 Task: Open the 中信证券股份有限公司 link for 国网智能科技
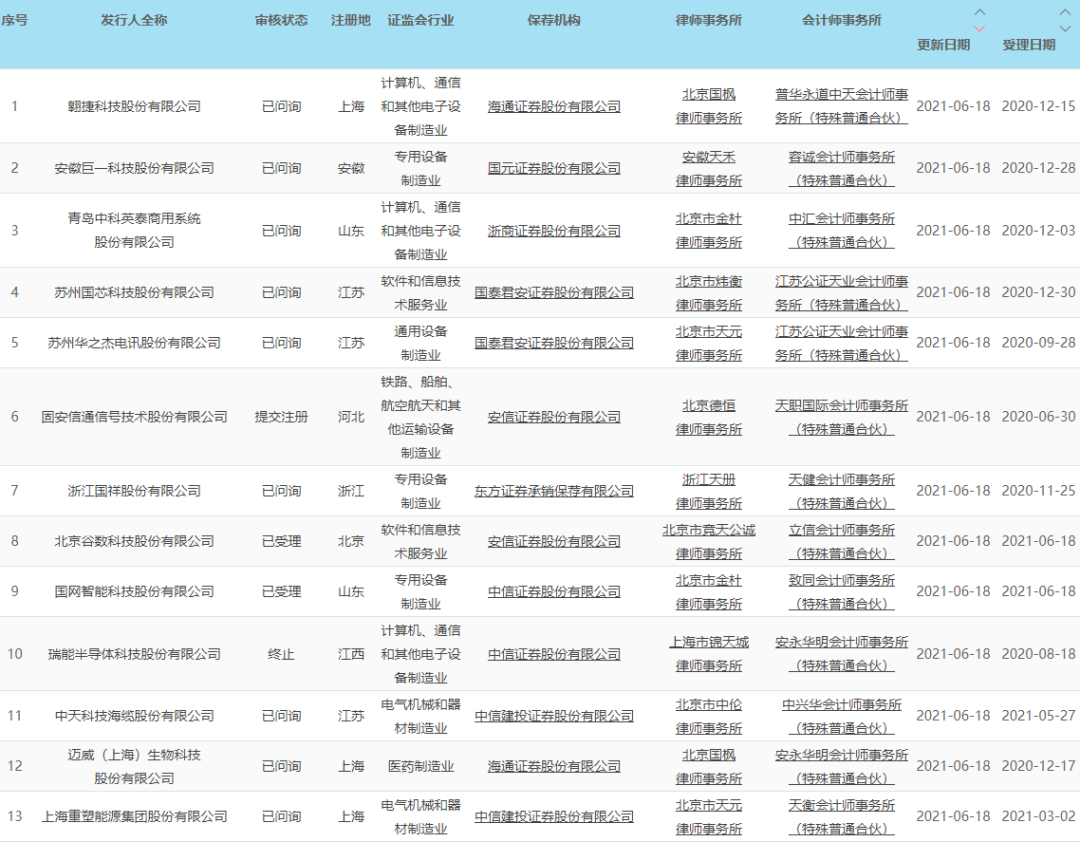[553, 591]
